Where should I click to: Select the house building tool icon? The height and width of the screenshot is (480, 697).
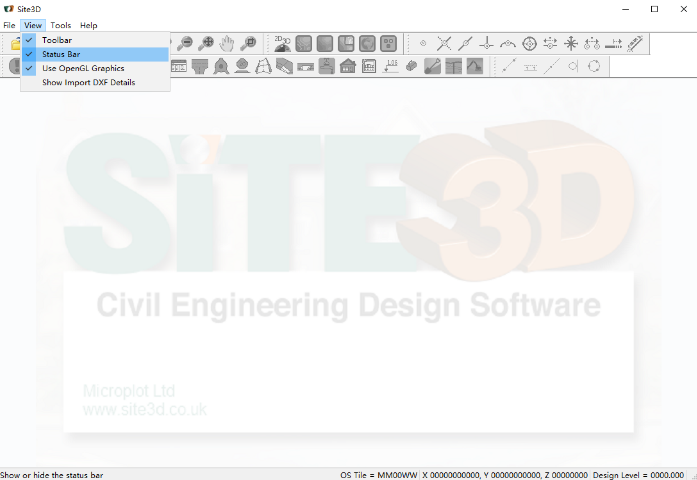click(x=347, y=66)
